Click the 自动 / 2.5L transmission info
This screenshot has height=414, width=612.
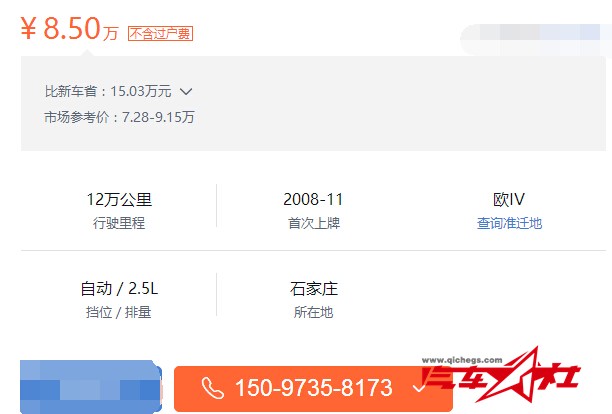(x=119, y=289)
